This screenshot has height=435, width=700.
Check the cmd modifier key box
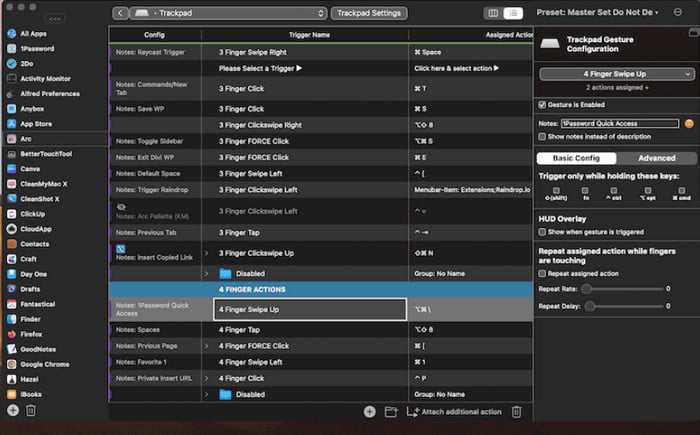pyautogui.click(x=682, y=190)
